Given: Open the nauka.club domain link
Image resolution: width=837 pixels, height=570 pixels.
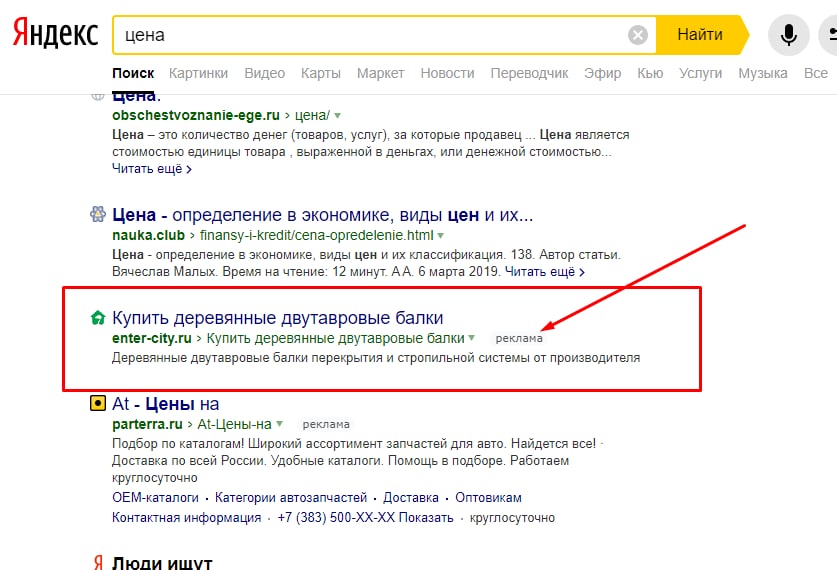Looking at the screenshot, I should 148,235.
